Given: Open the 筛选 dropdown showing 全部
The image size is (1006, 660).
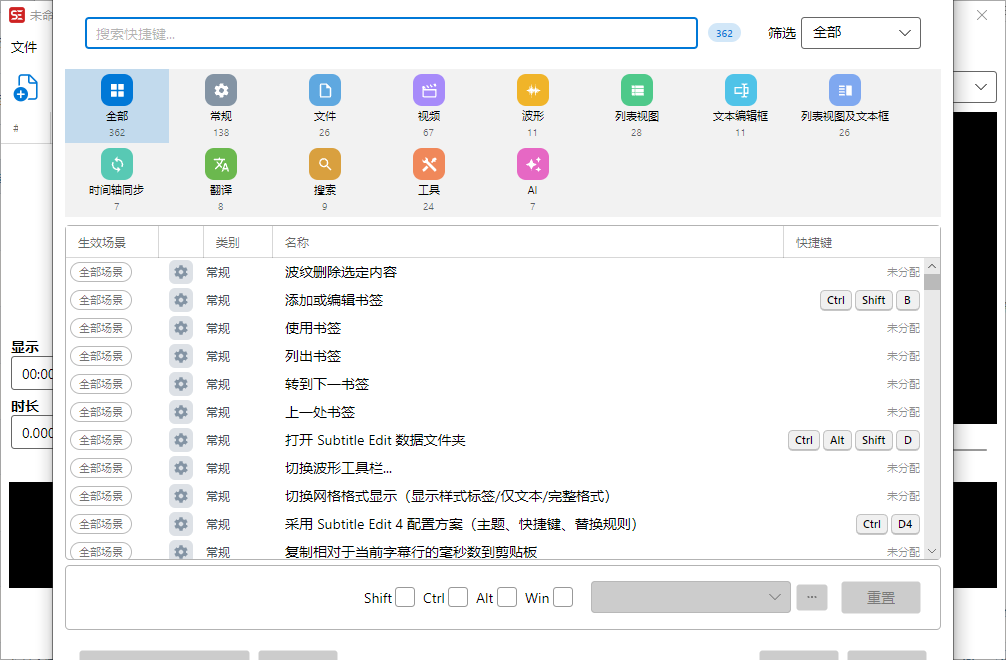Looking at the screenshot, I should pos(860,33).
